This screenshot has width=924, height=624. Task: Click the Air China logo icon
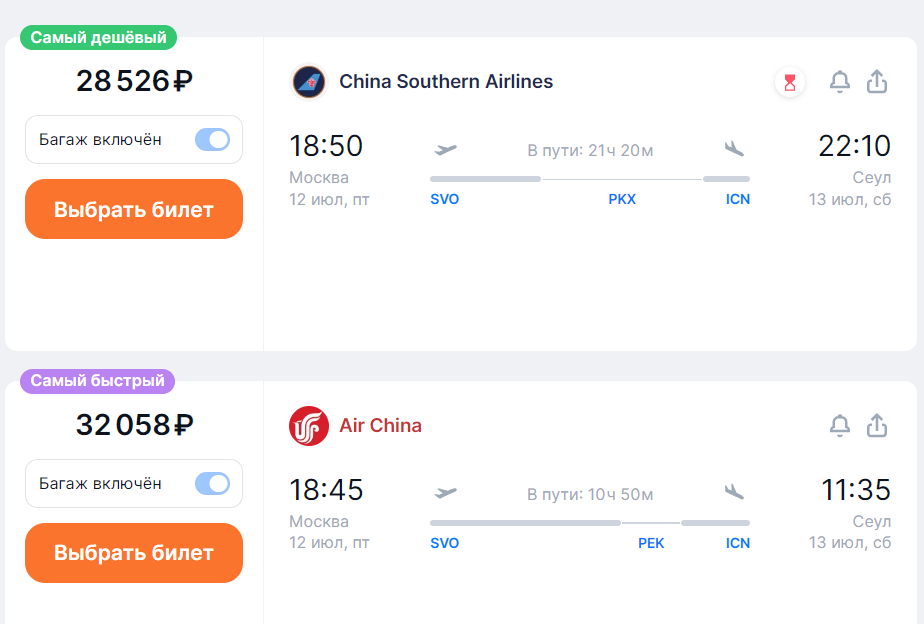(309, 426)
